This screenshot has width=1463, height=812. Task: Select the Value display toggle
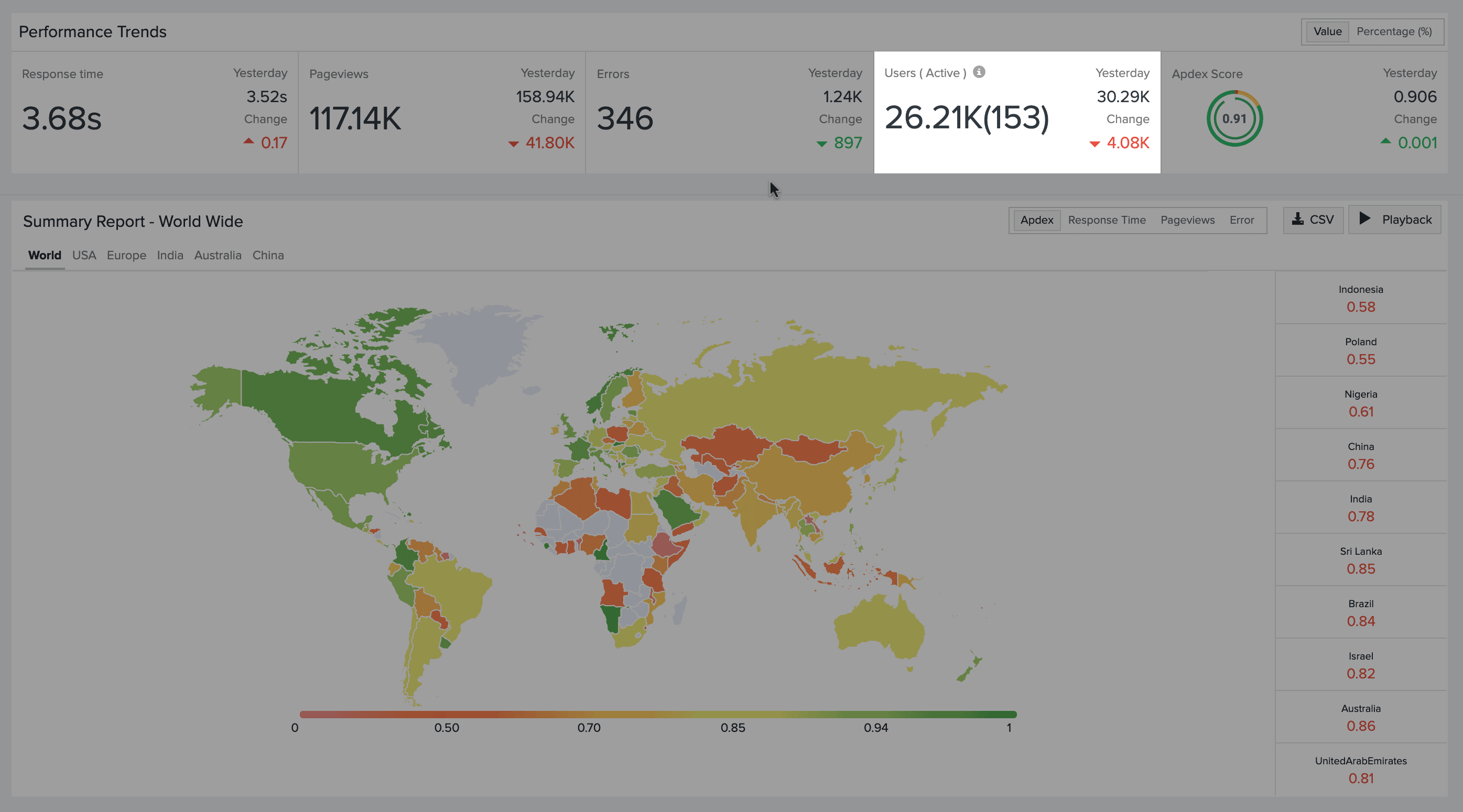point(1327,32)
